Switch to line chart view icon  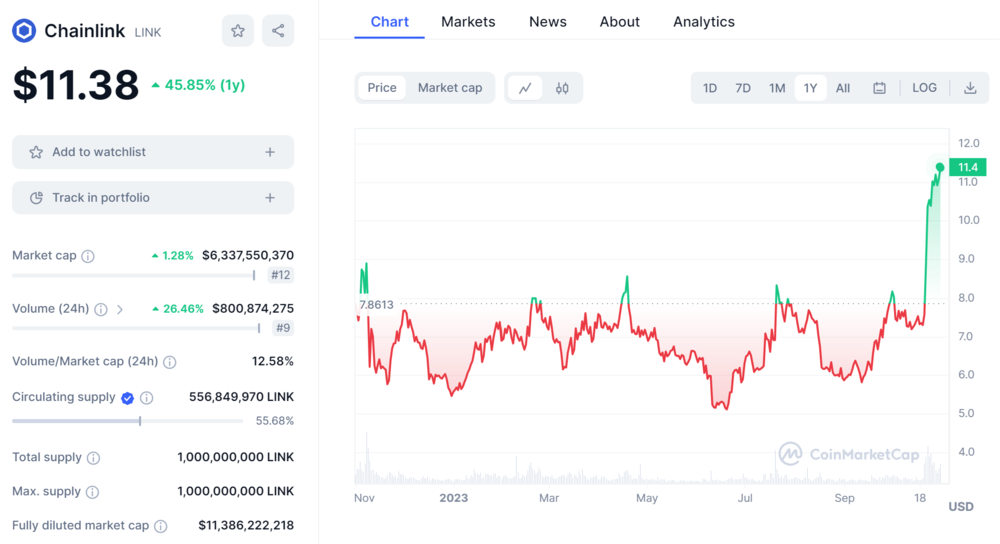click(x=525, y=88)
